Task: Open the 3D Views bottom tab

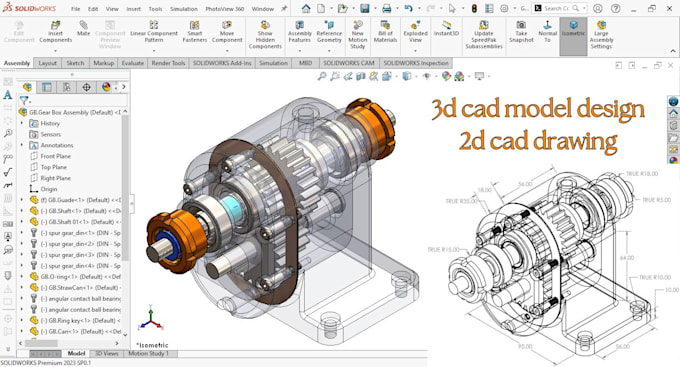Action: pos(106,354)
